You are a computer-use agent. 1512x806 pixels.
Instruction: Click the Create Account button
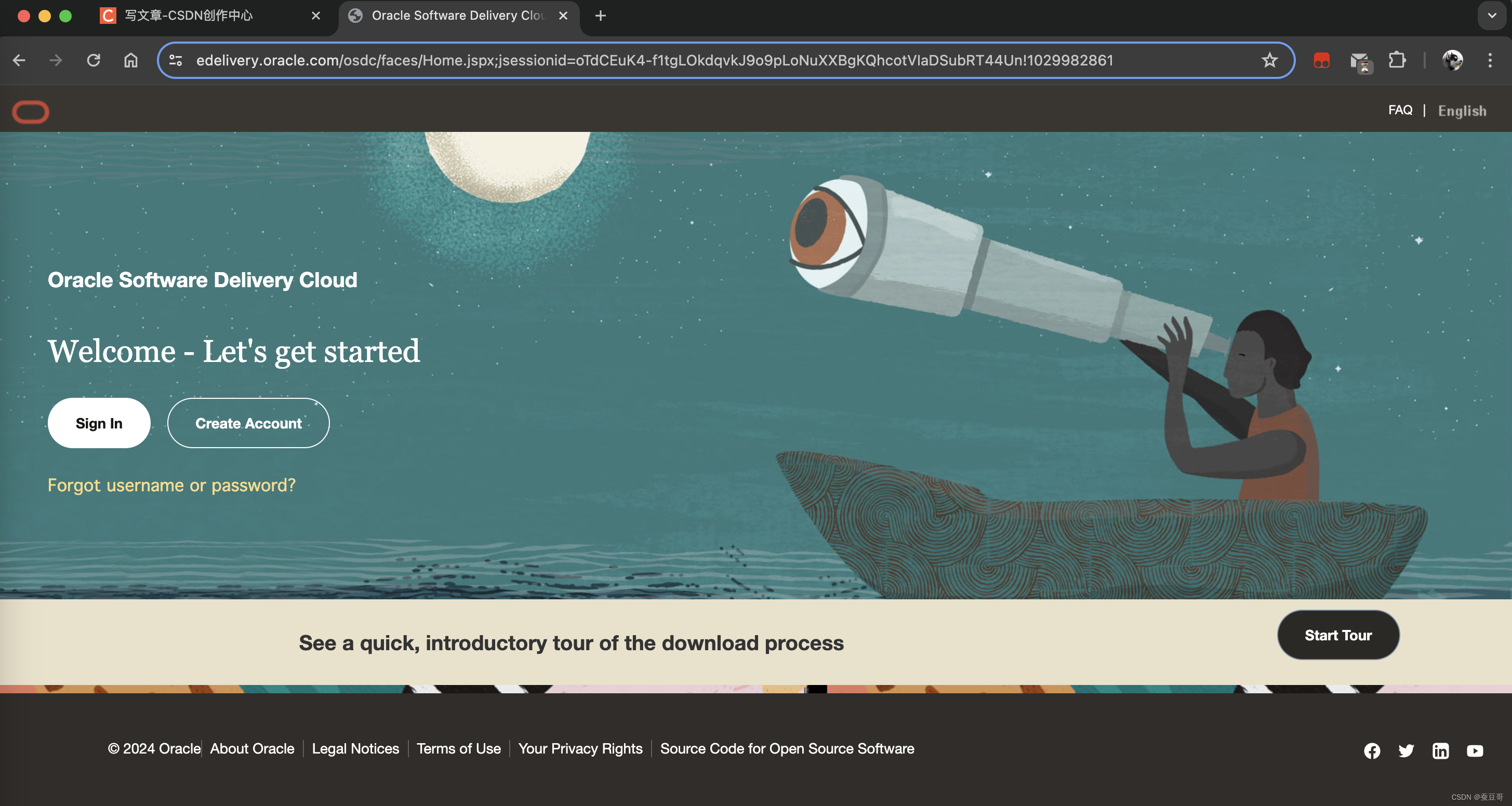point(248,423)
